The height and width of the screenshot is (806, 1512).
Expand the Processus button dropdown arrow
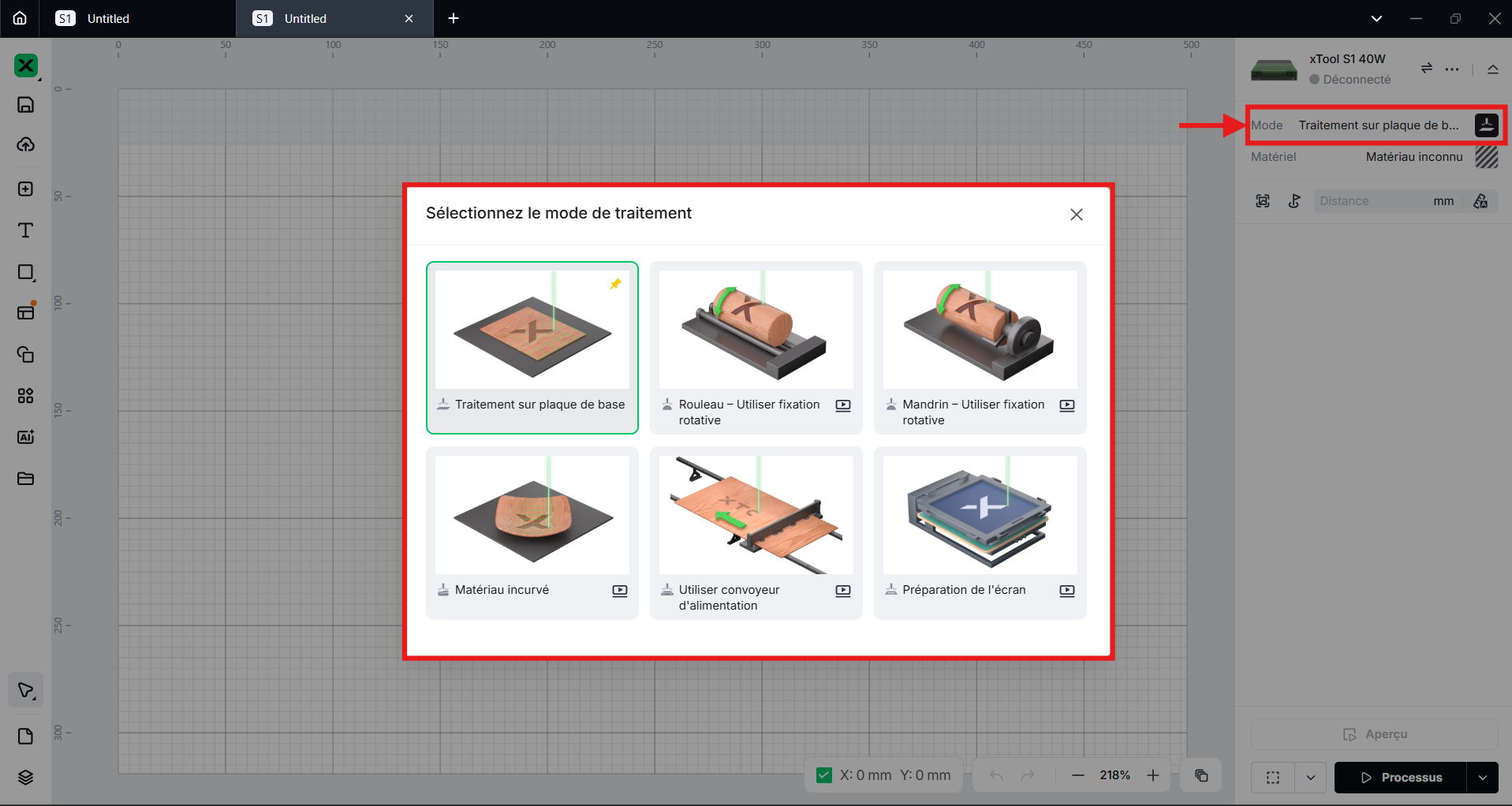tap(1483, 778)
